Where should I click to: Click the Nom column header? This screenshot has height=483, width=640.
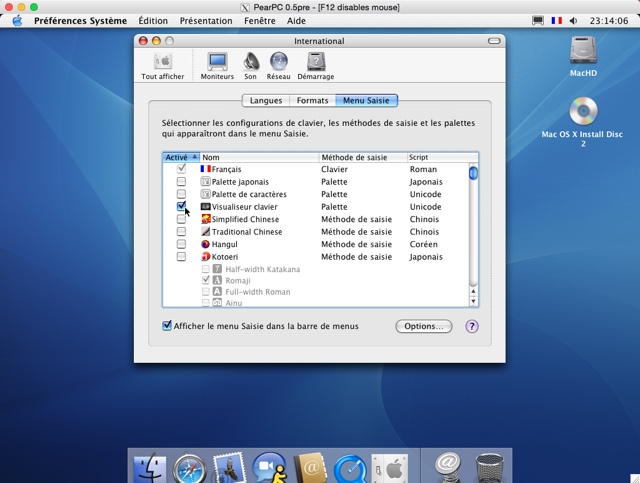coord(259,157)
